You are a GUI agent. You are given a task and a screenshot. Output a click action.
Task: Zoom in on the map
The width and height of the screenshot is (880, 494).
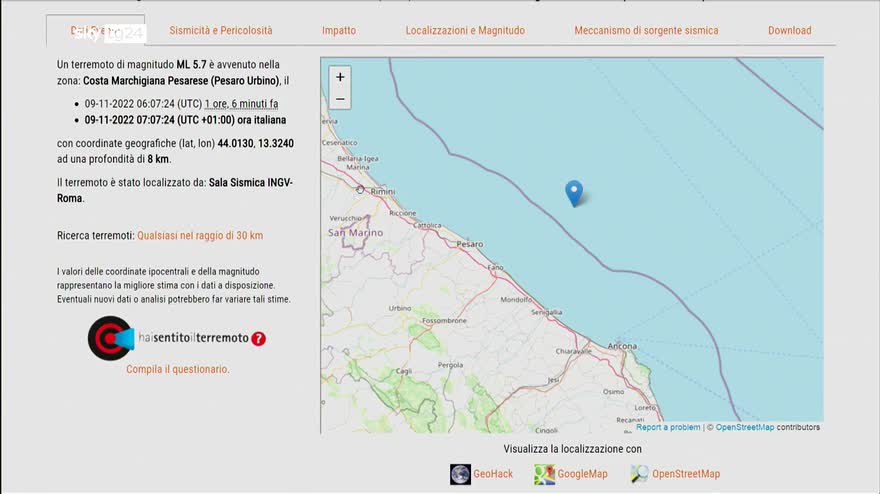340,77
